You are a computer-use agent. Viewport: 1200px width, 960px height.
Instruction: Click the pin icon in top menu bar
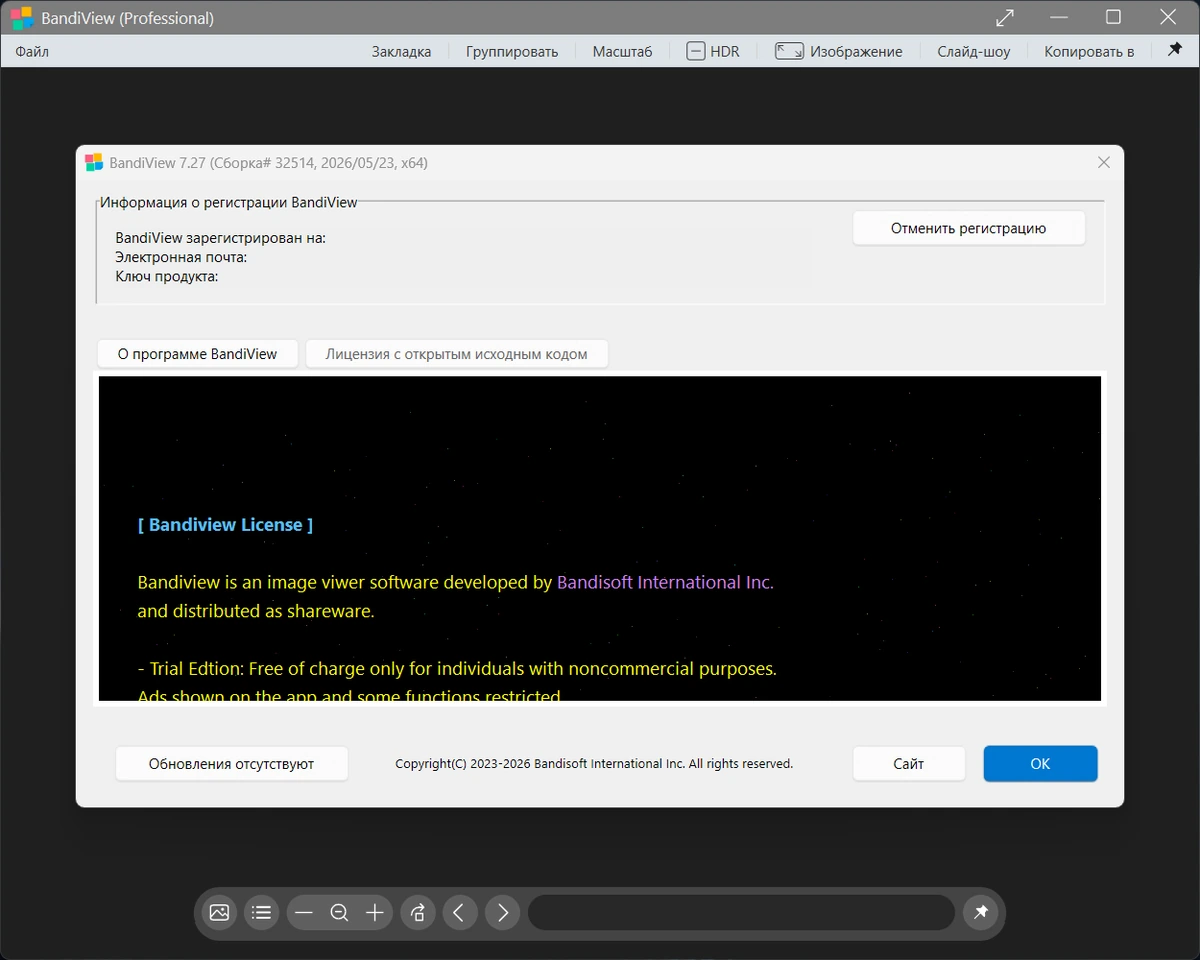pyautogui.click(x=1175, y=50)
